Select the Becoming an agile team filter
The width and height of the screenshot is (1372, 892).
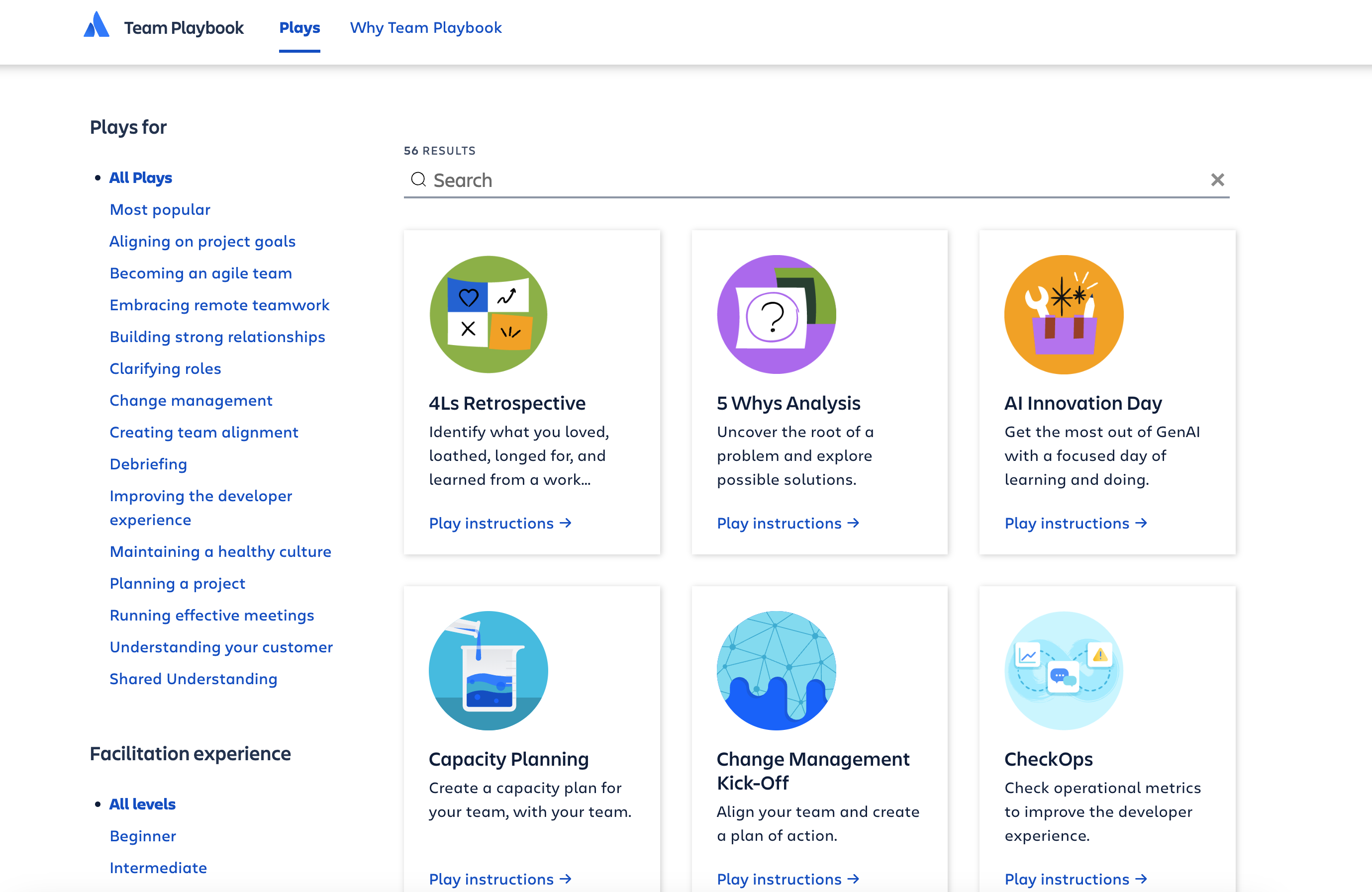pyautogui.click(x=200, y=273)
